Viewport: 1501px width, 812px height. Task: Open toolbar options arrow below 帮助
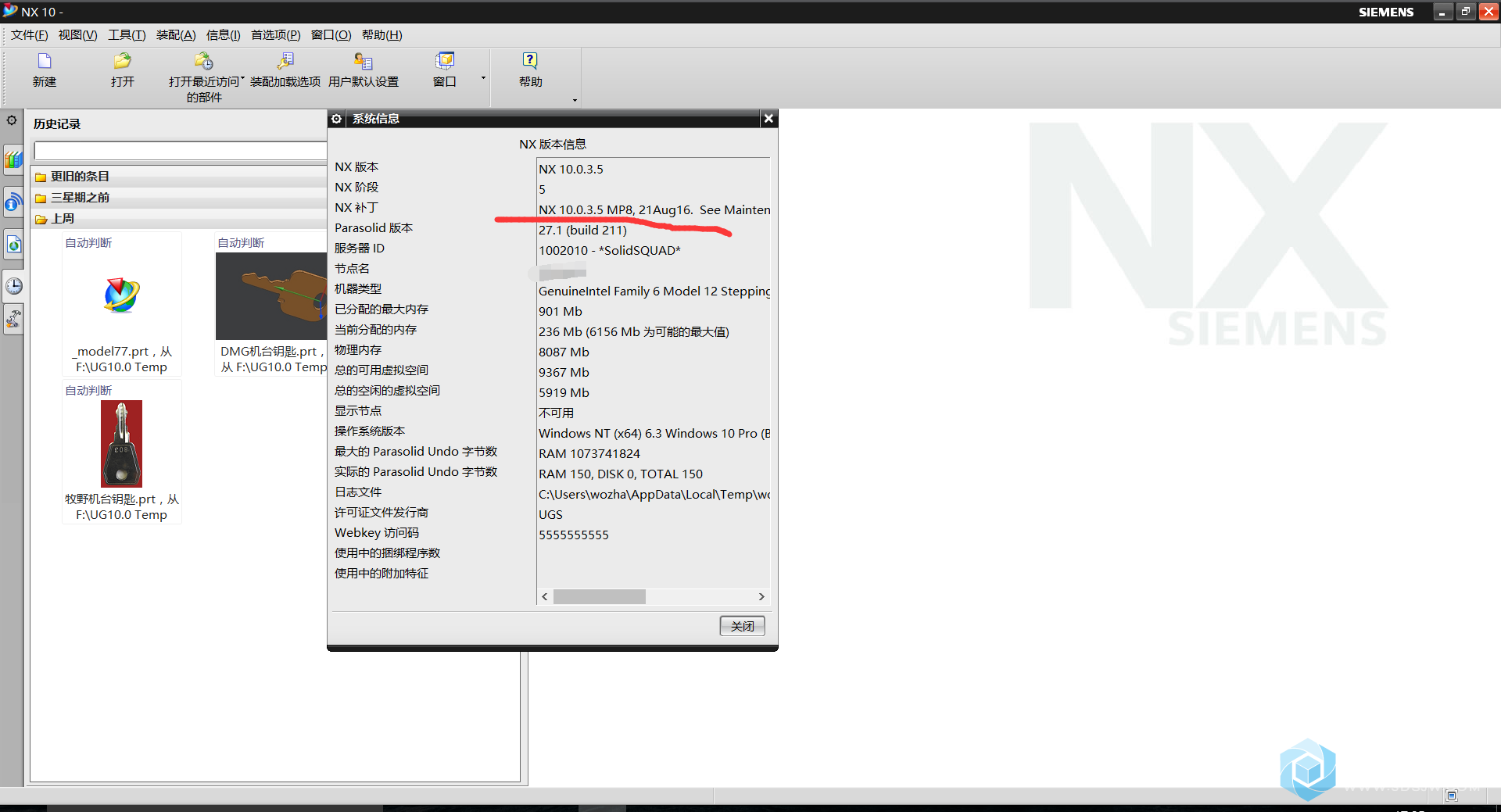pyautogui.click(x=575, y=100)
